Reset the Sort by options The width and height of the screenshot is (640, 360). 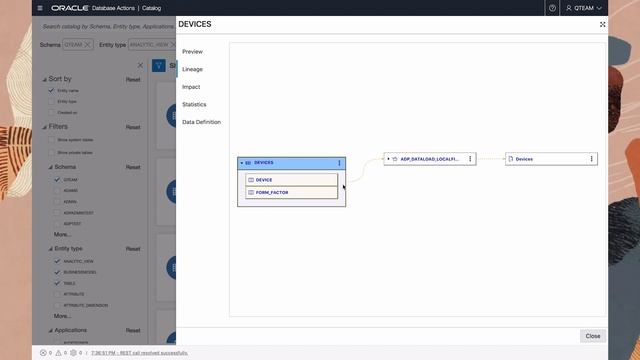[133, 80]
